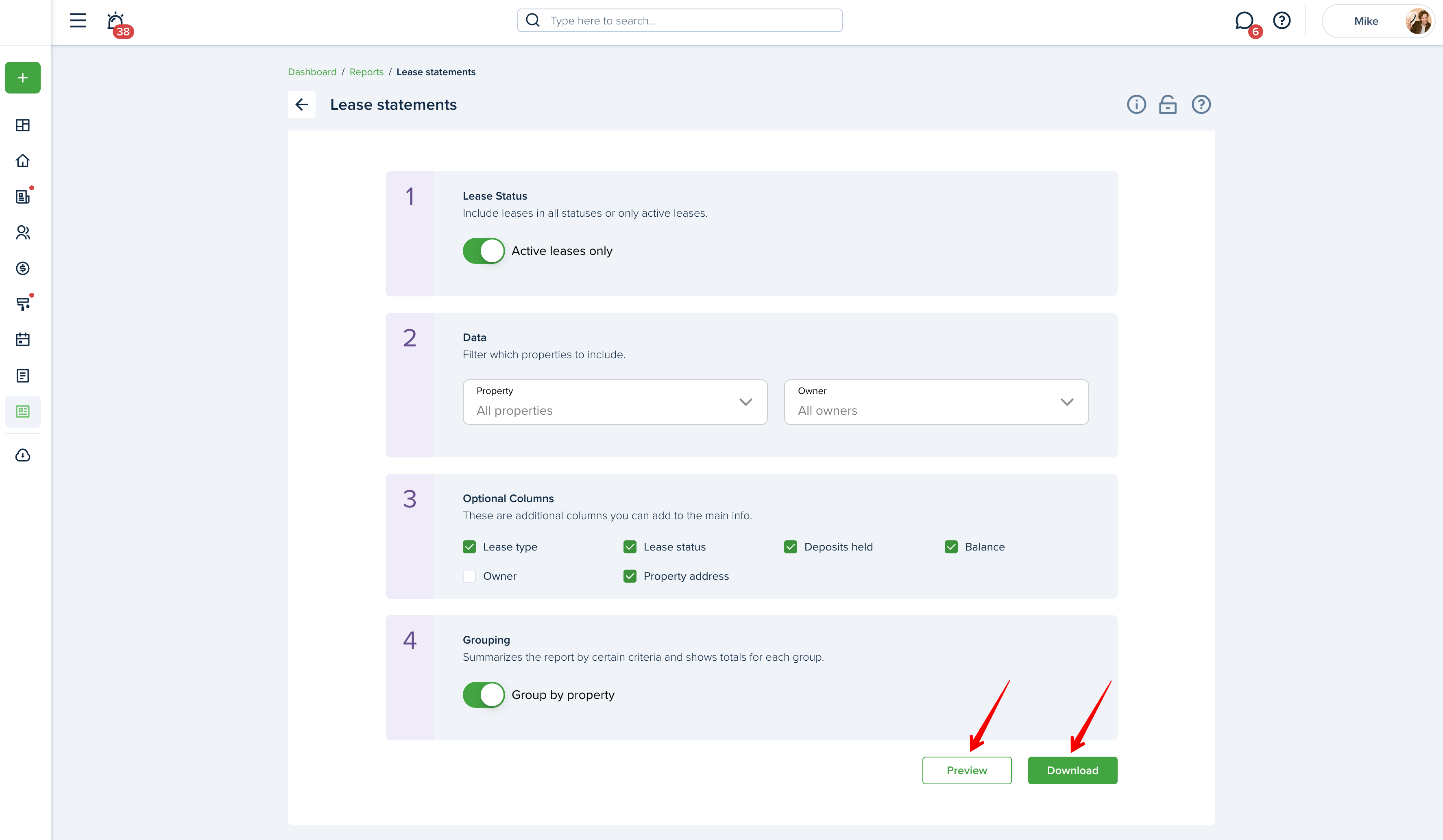Click the Lease Status section title
Screen dimensions: 1443x840
[495, 196]
